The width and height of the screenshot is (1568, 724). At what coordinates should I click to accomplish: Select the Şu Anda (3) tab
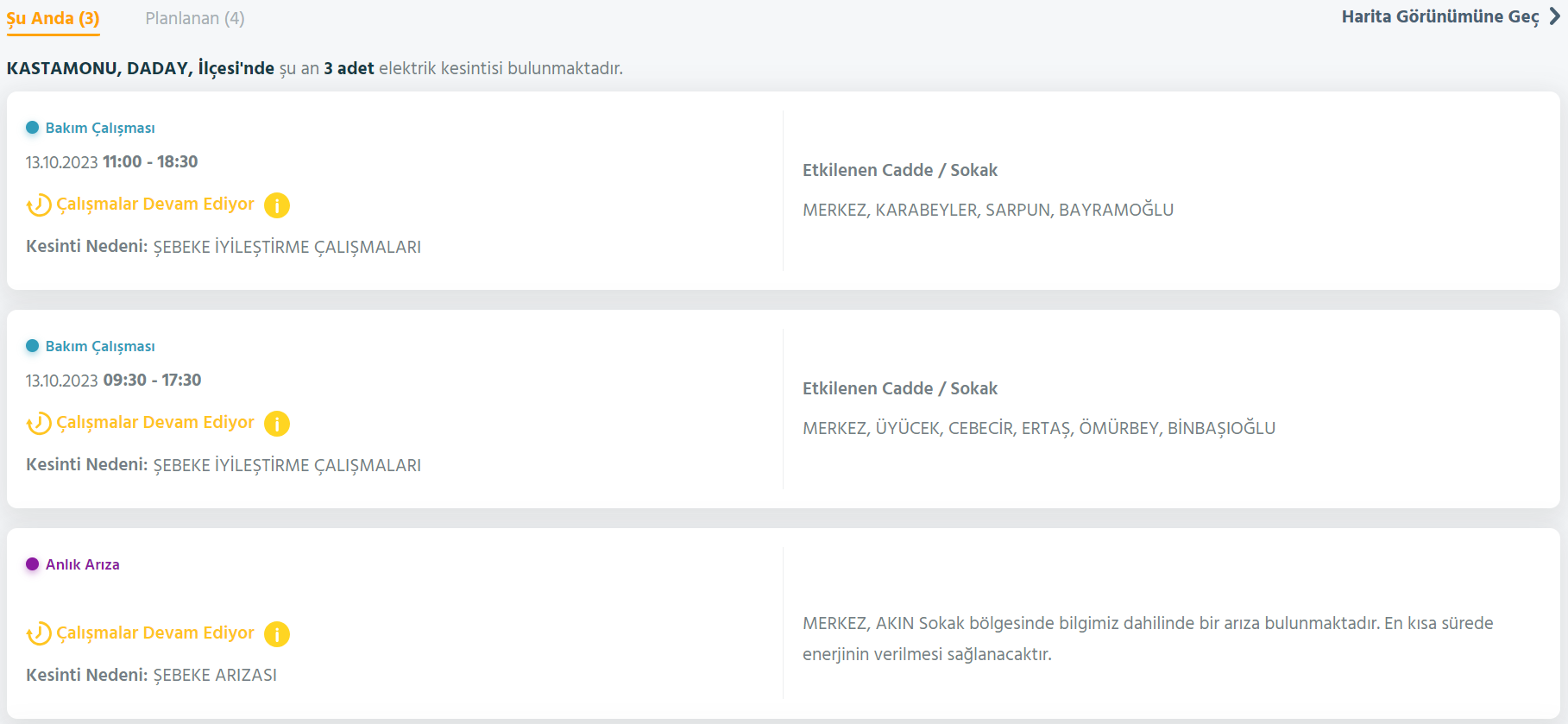point(54,18)
